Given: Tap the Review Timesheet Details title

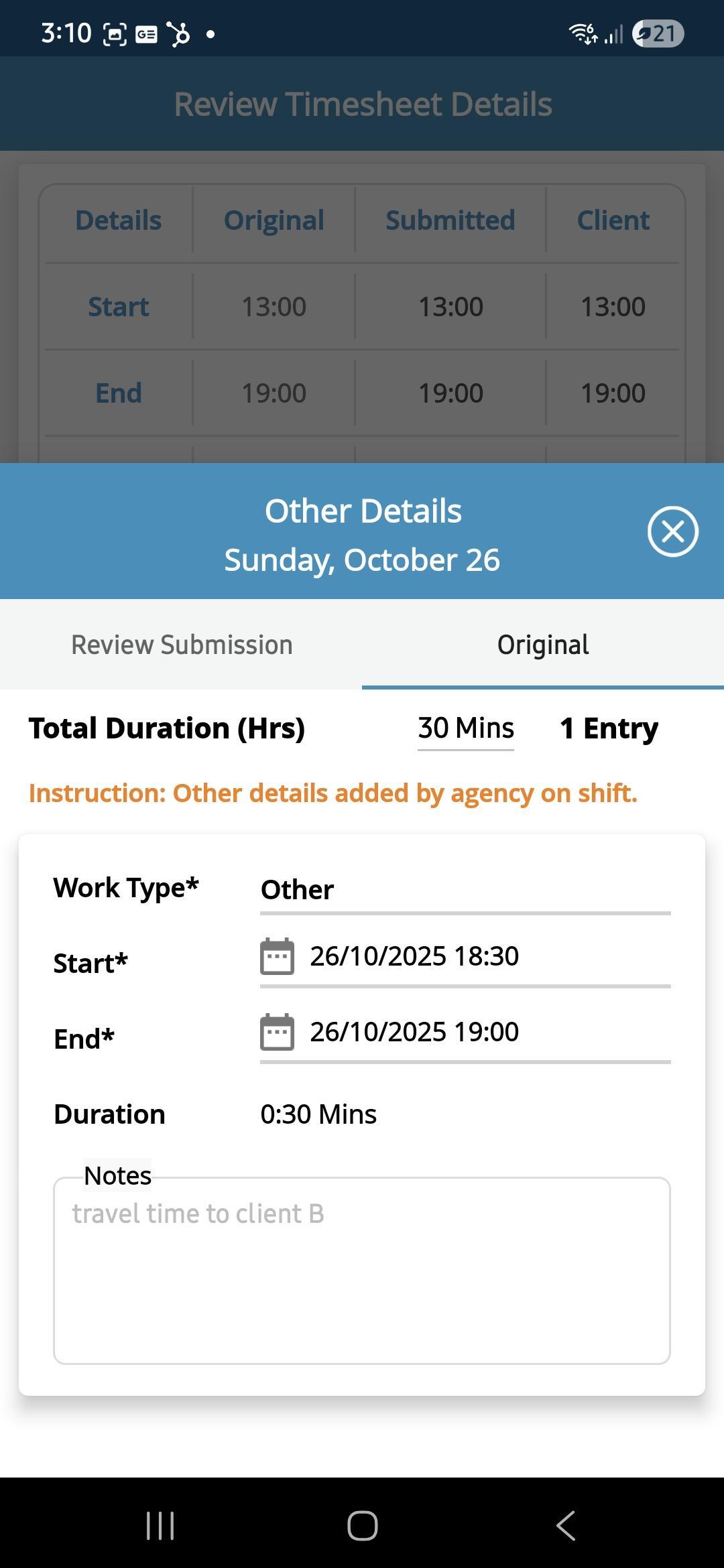Looking at the screenshot, I should tap(363, 104).
